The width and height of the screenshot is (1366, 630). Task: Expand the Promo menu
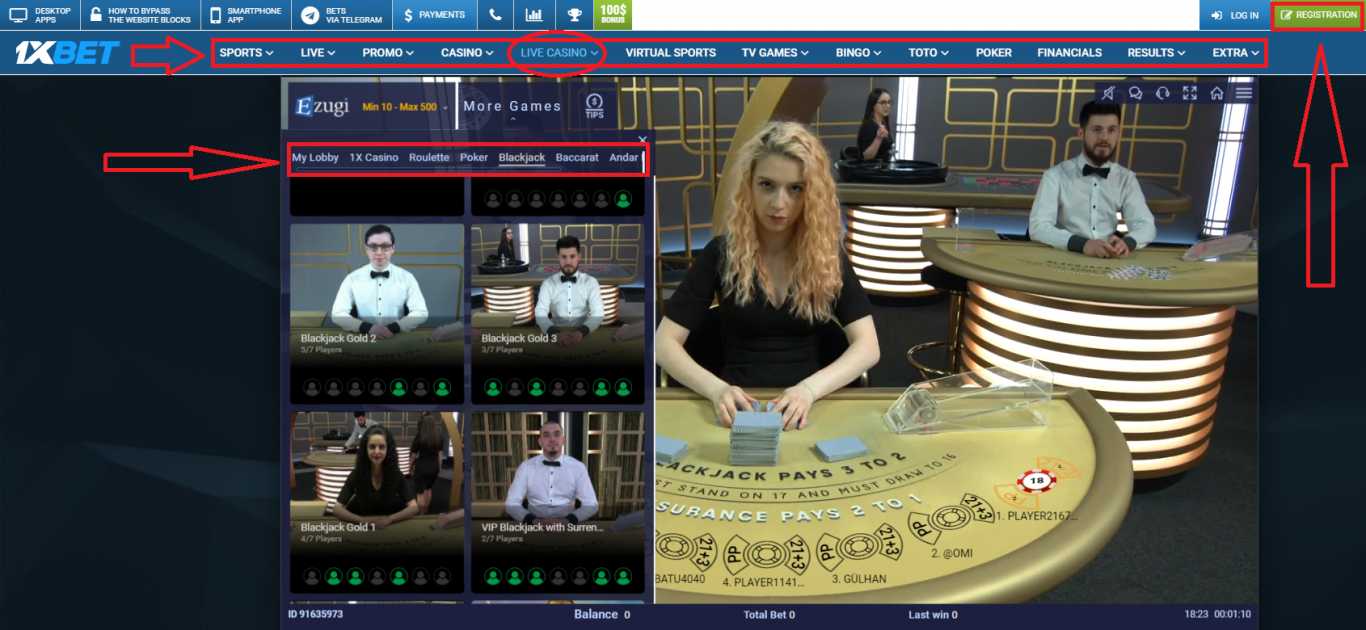click(388, 53)
